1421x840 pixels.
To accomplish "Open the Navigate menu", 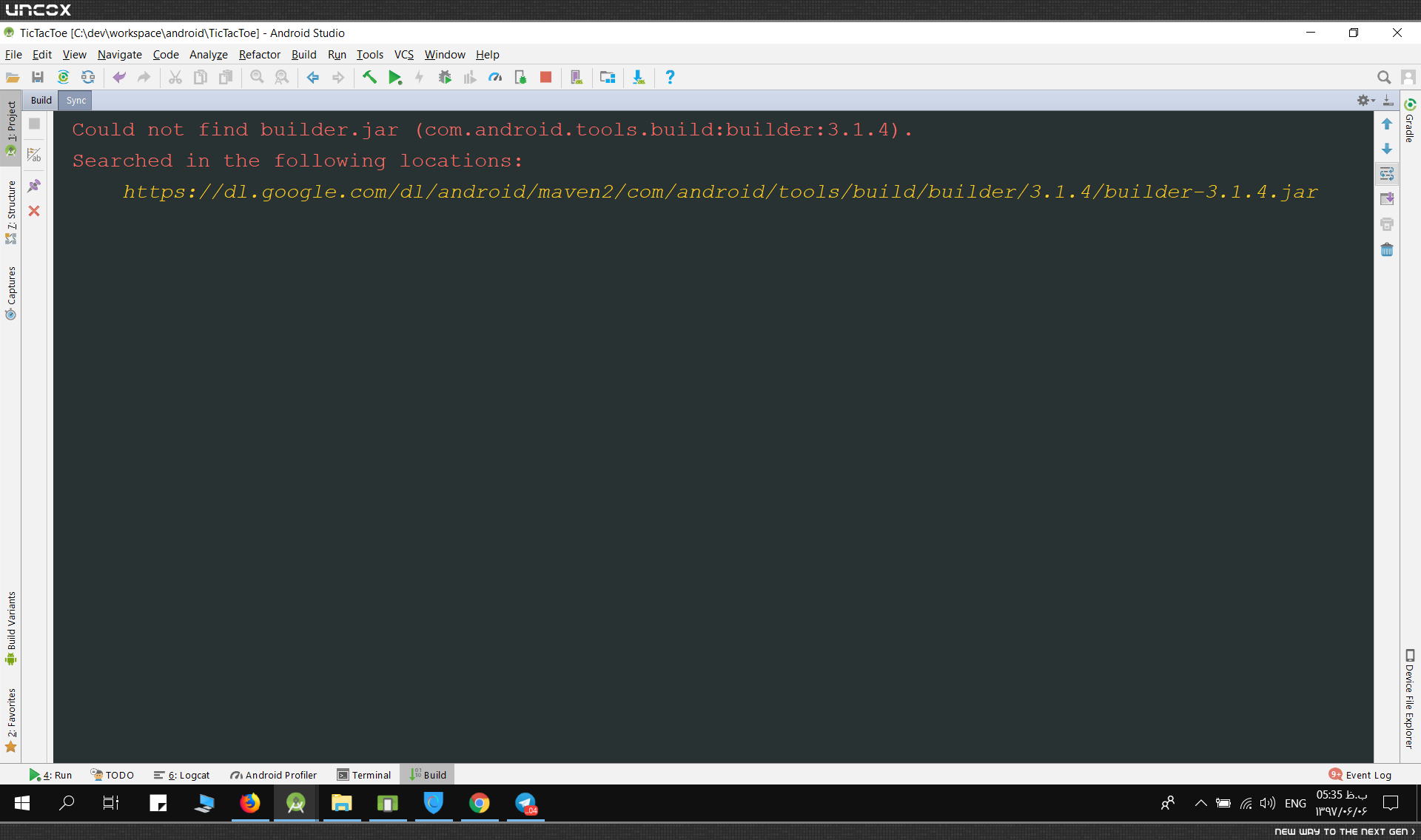I will [120, 54].
